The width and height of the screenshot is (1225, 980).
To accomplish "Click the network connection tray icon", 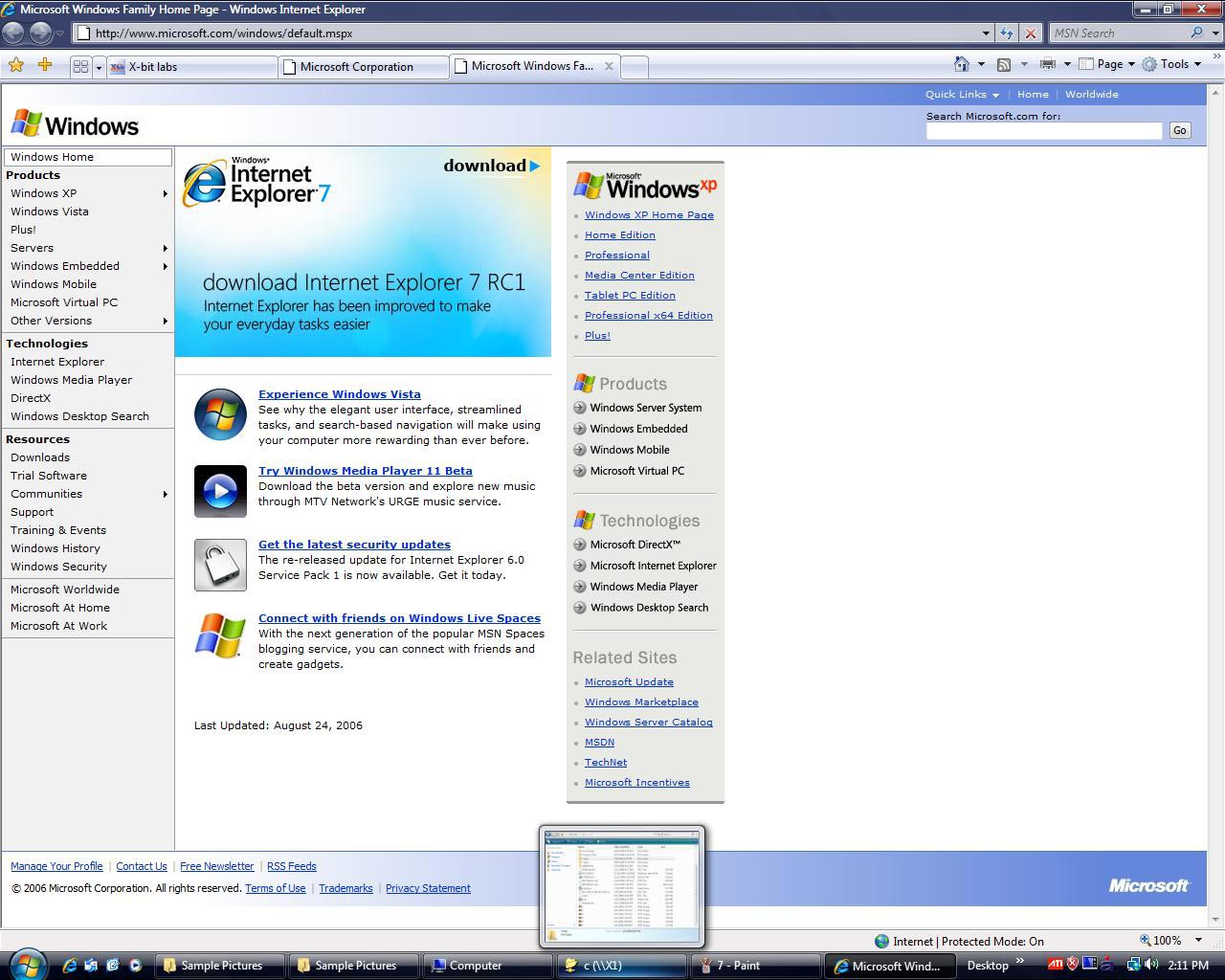I will [x=1133, y=965].
